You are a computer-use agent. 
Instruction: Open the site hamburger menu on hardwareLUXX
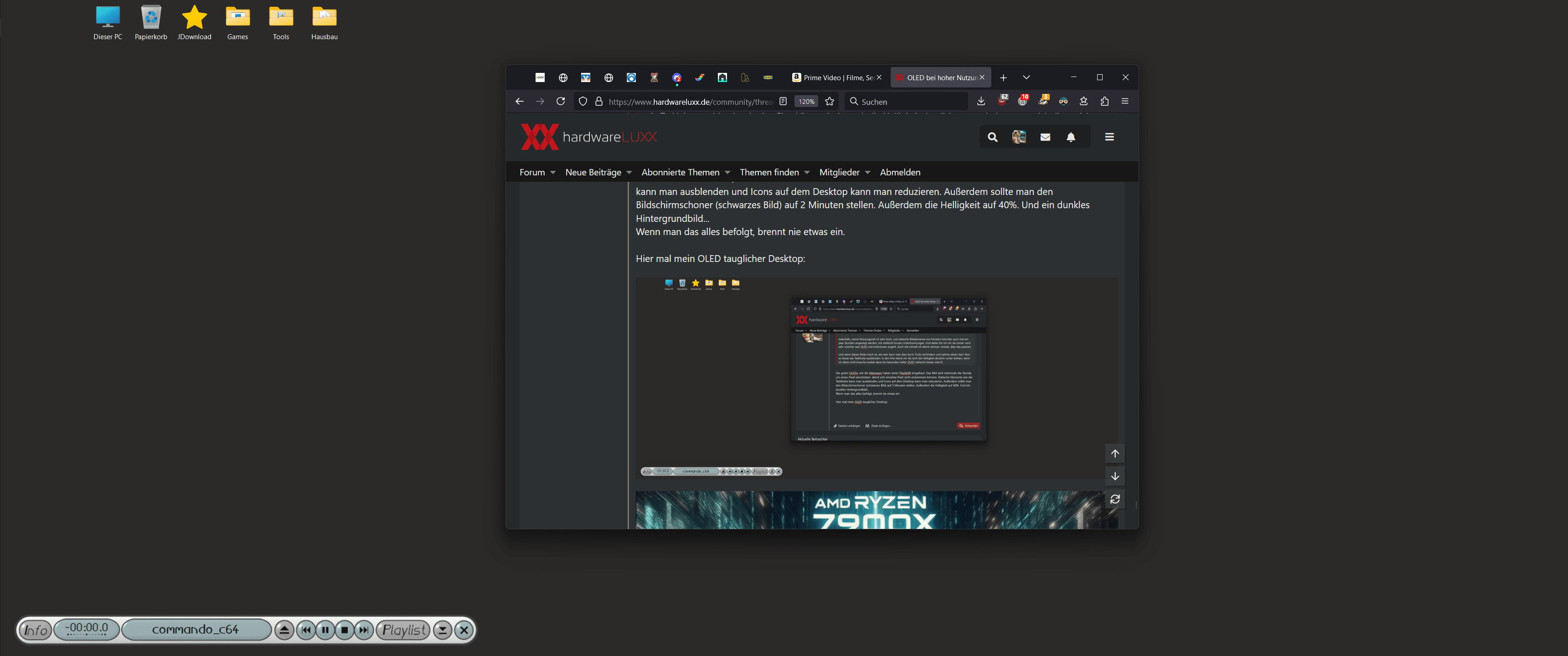click(x=1109, y=137)
